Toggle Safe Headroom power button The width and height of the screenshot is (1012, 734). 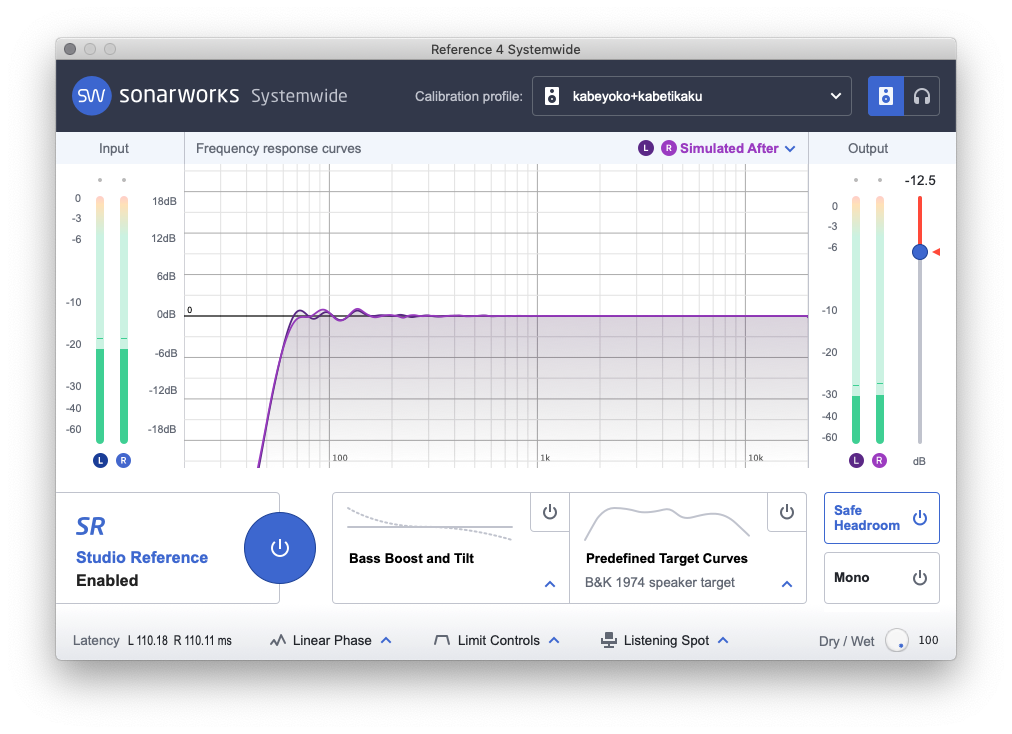click(x=920, y=518)
